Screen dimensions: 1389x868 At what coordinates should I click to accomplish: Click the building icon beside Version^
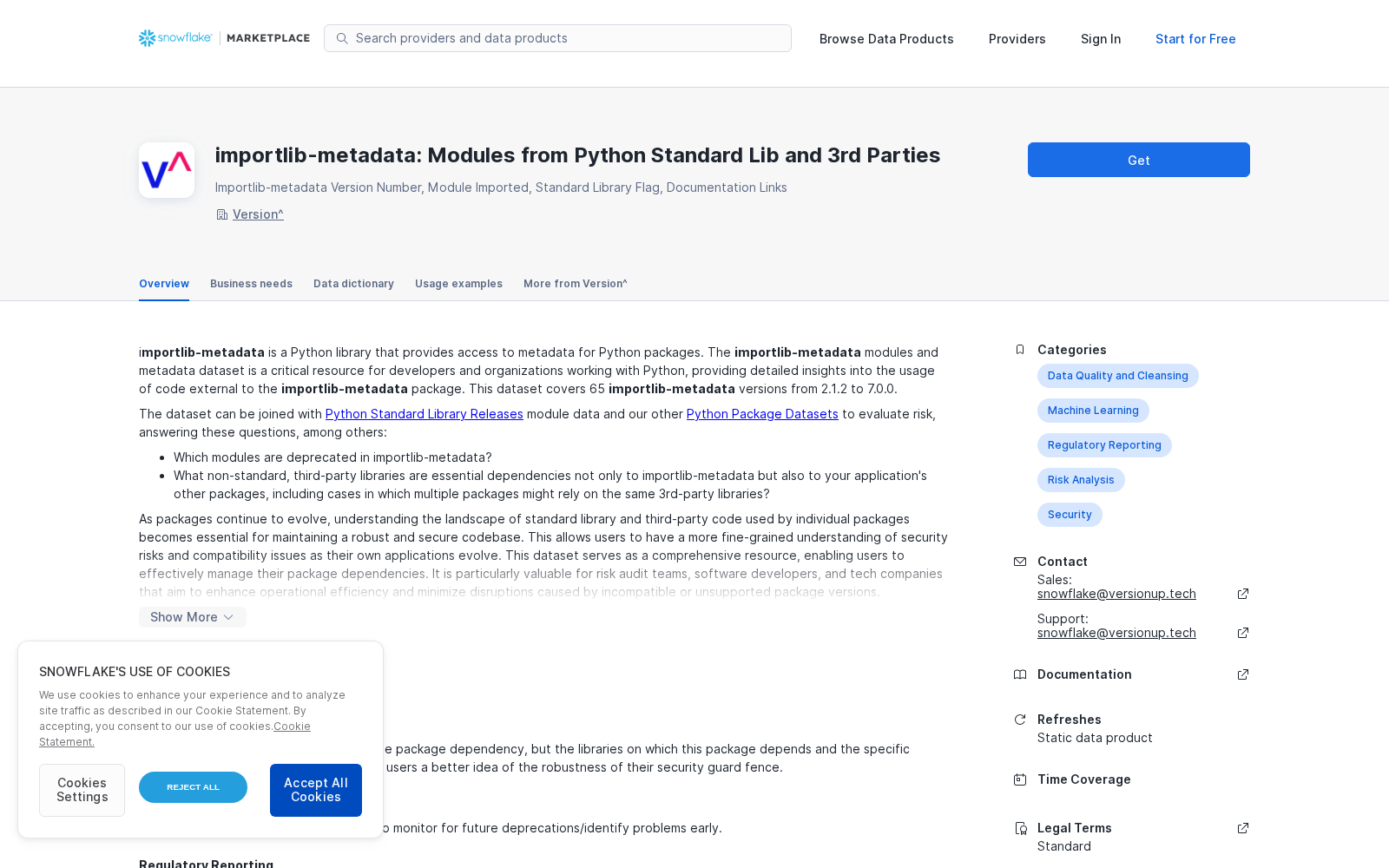[222, 214]
